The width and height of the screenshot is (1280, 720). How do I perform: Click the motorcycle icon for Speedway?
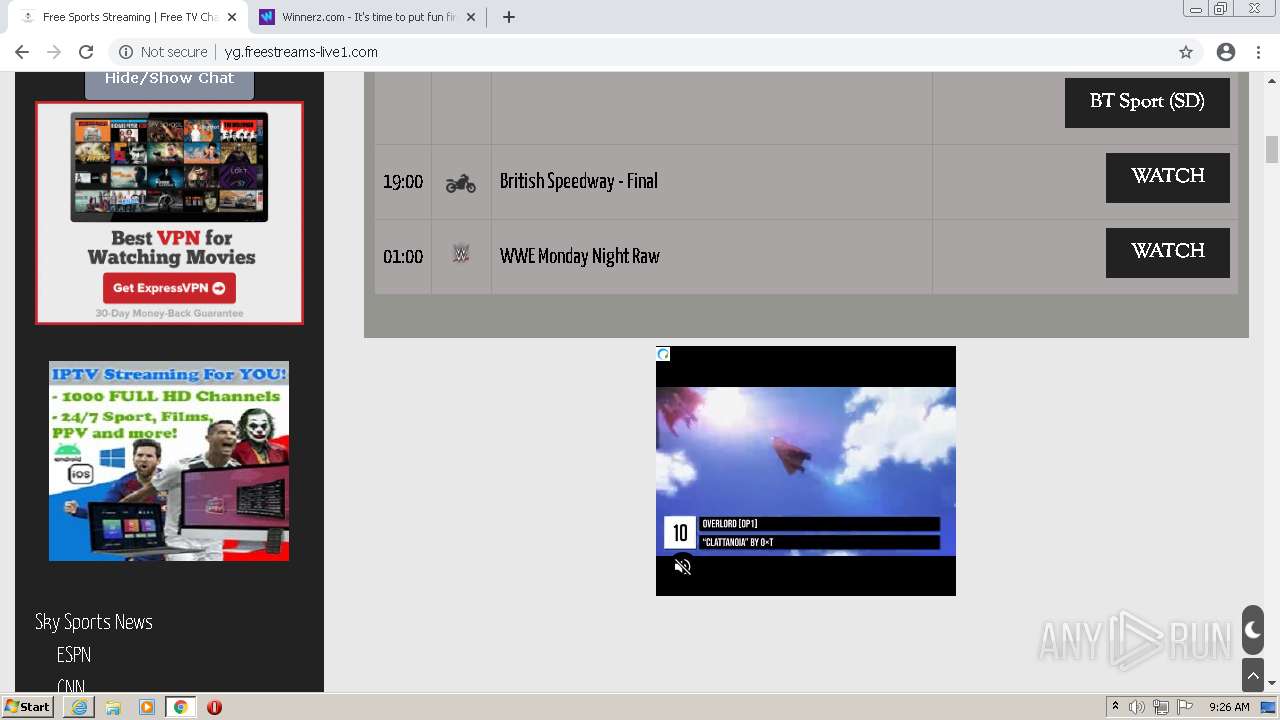[461, 183]
